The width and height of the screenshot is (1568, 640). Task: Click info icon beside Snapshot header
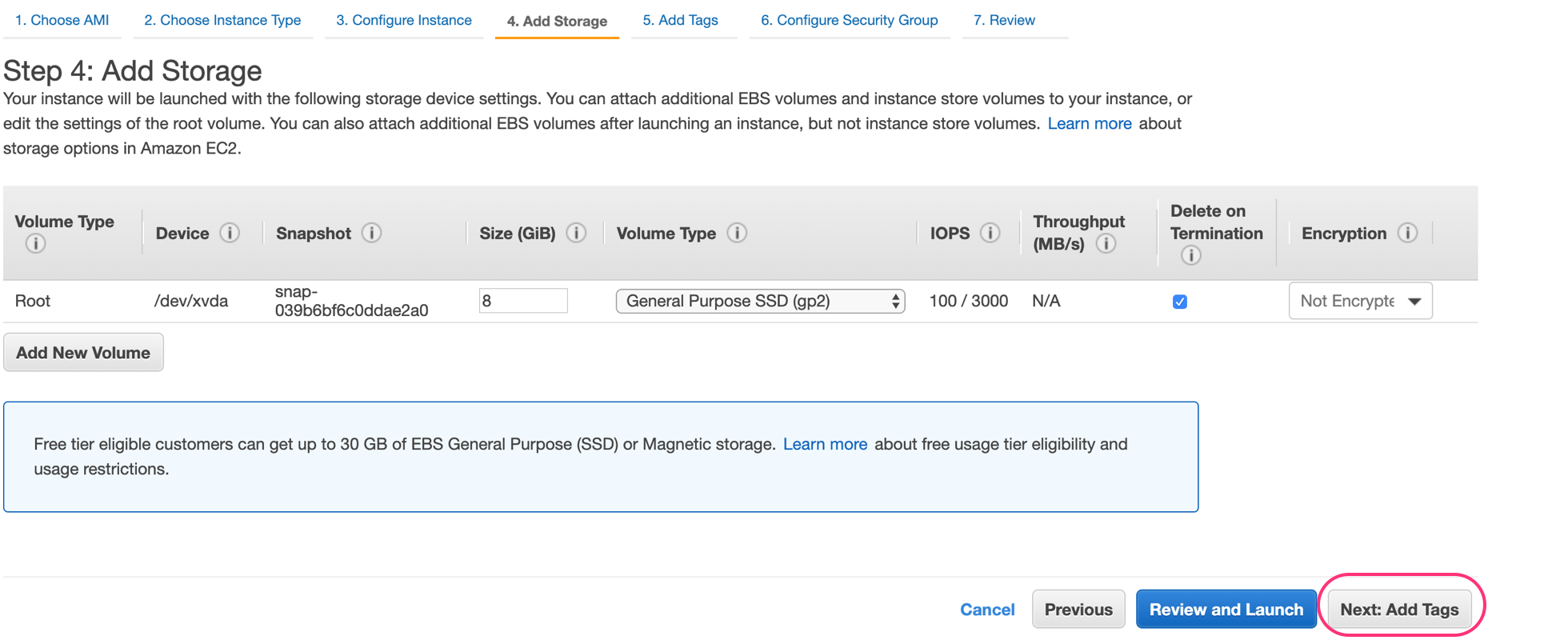[371, 233]
